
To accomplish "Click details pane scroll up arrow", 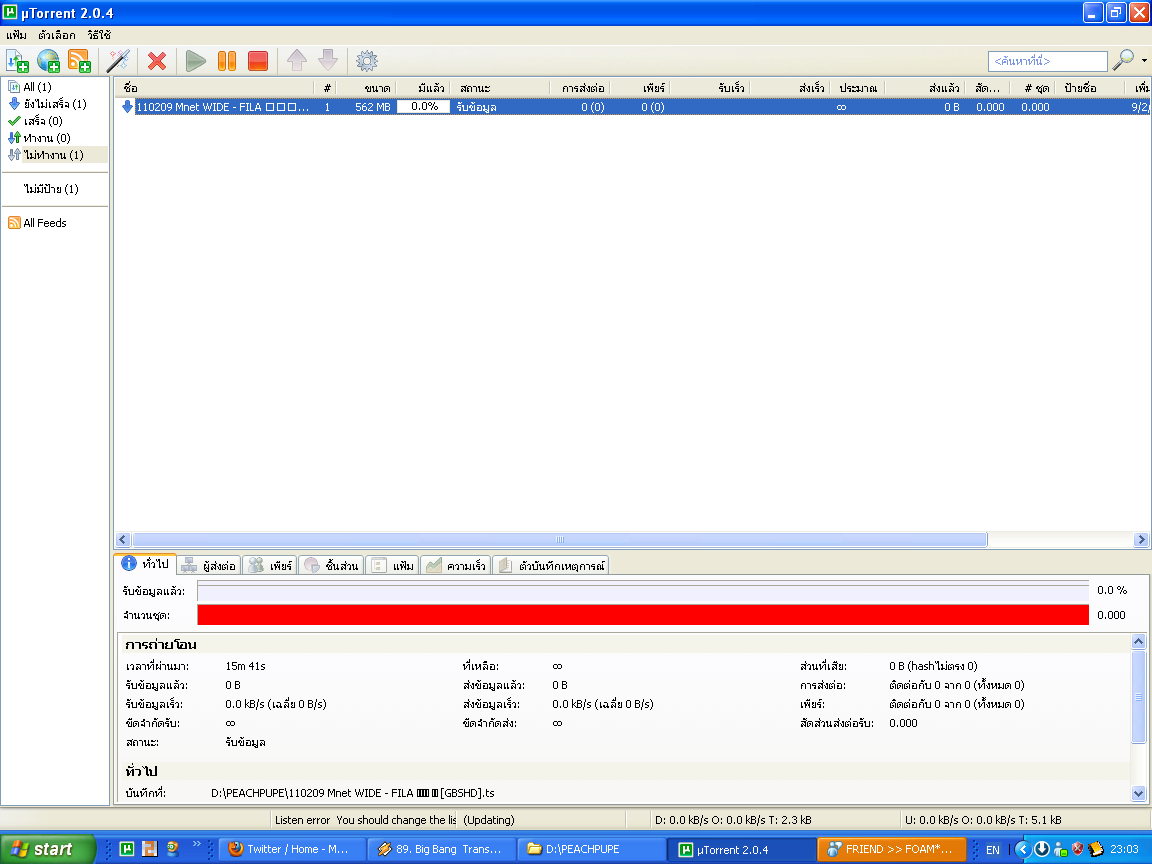I will [1138, 641].
